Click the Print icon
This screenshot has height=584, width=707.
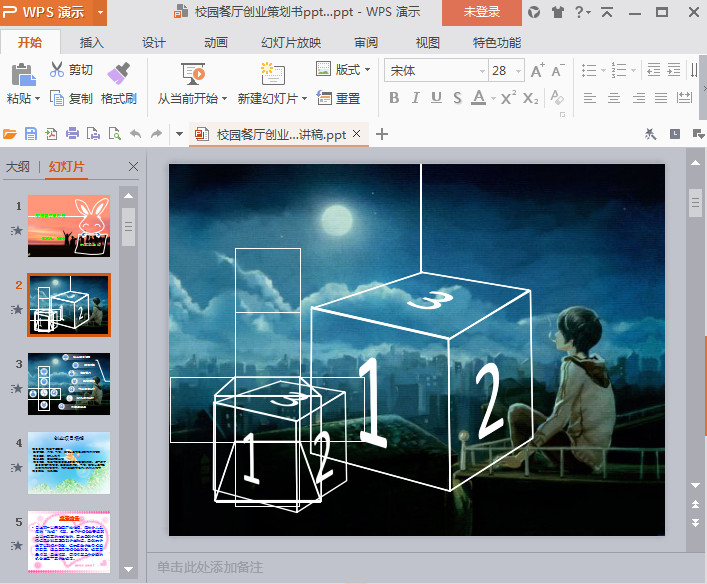[x=73, y=134]
